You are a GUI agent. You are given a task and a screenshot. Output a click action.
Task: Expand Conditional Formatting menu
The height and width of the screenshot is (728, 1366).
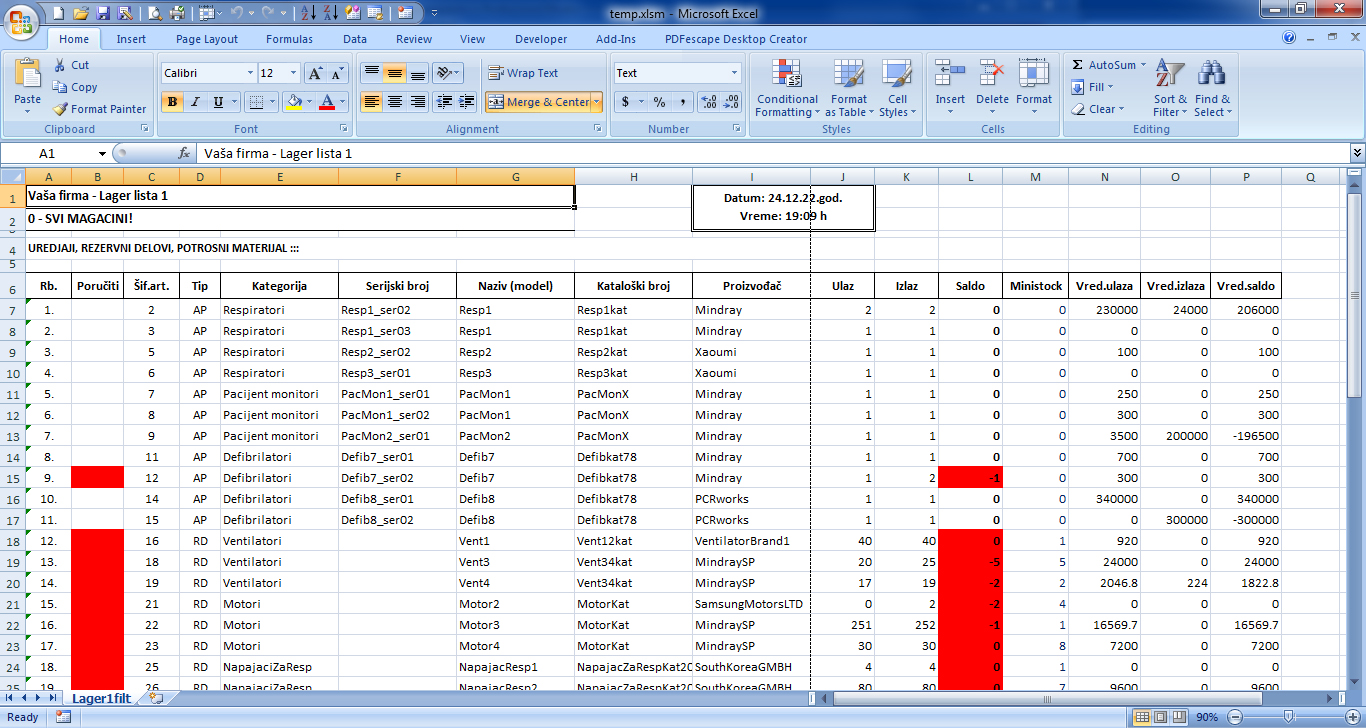tap(787, 88)
